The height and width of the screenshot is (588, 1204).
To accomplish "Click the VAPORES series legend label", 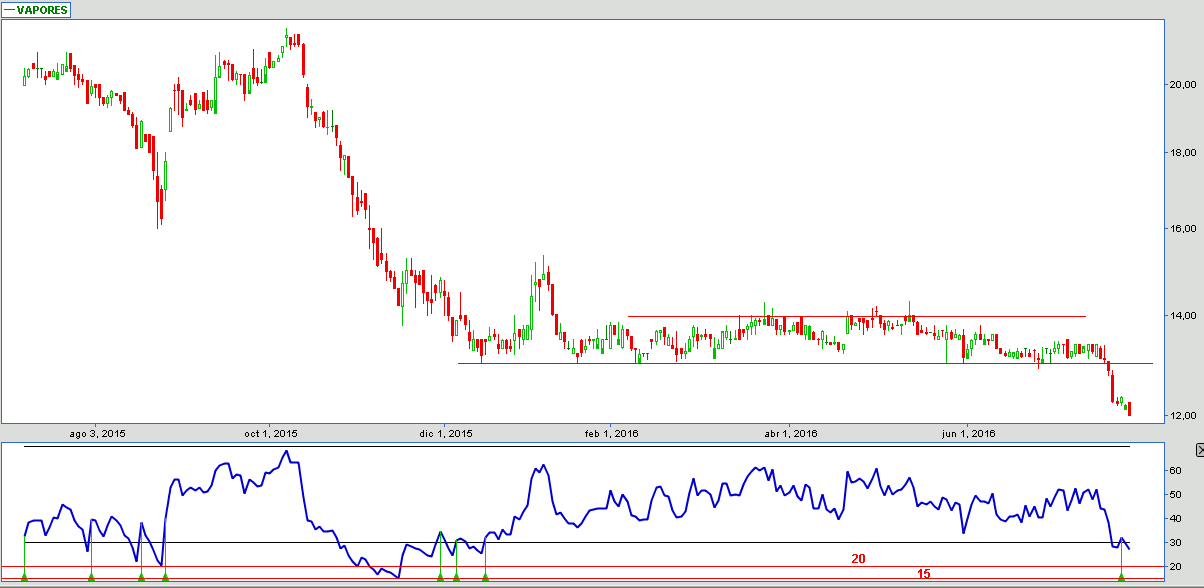I will [36, 9].
